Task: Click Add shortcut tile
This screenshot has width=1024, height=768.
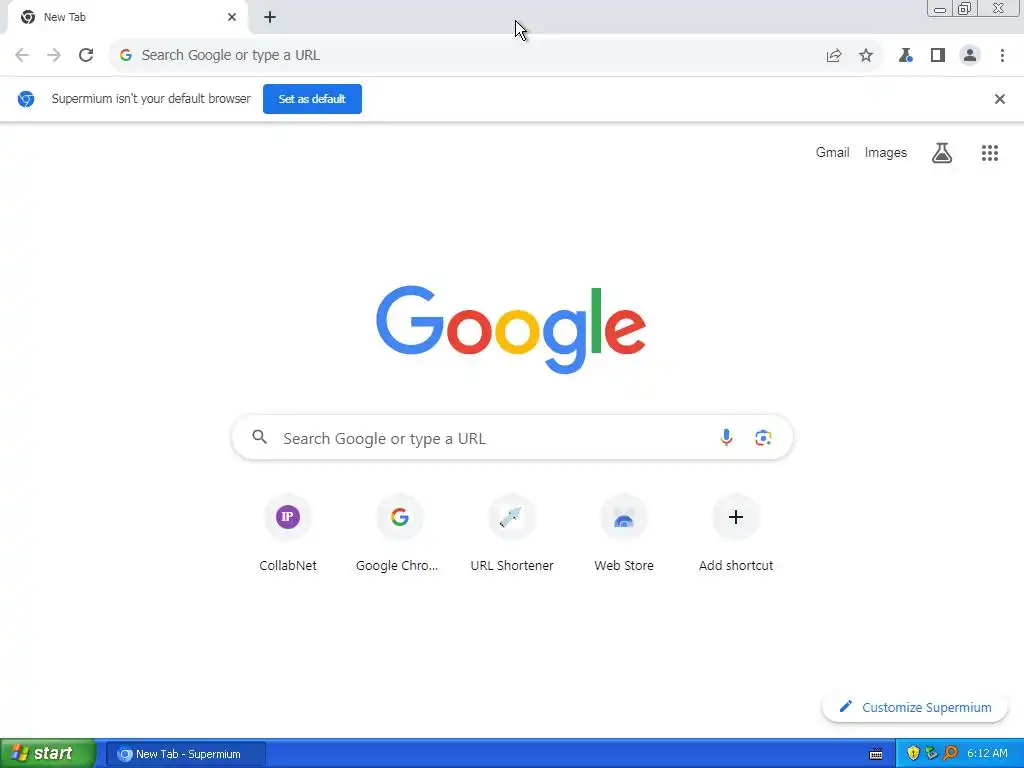Action: 736,534
